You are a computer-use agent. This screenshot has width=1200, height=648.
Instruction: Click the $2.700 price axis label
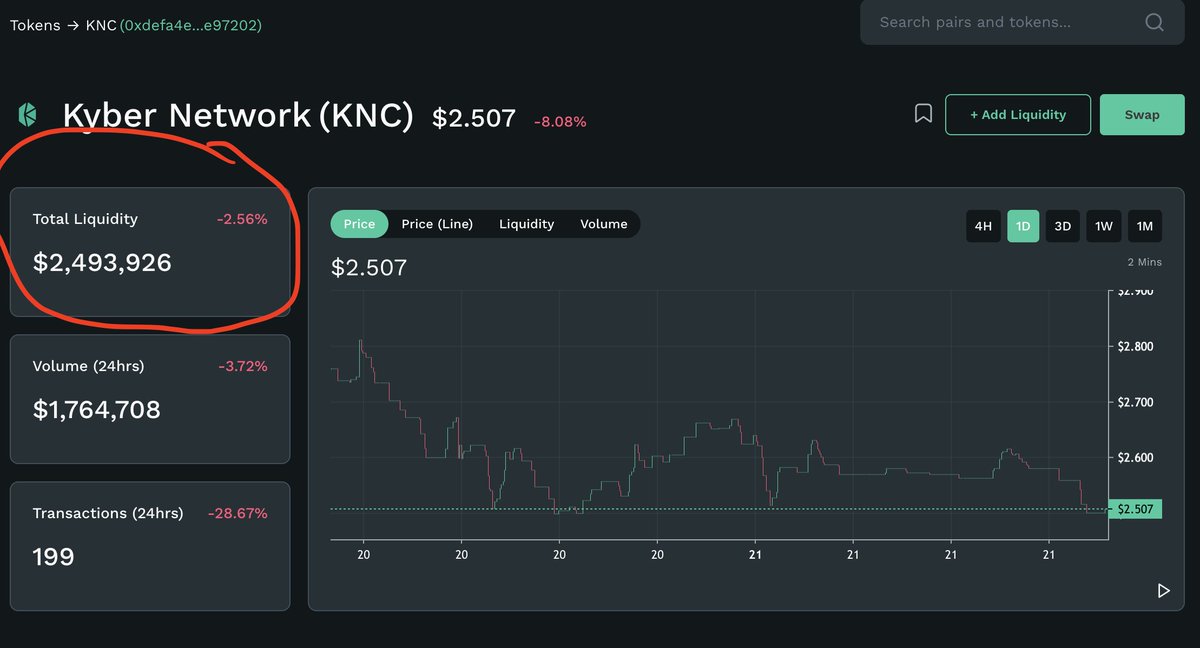click(1135, 403)
